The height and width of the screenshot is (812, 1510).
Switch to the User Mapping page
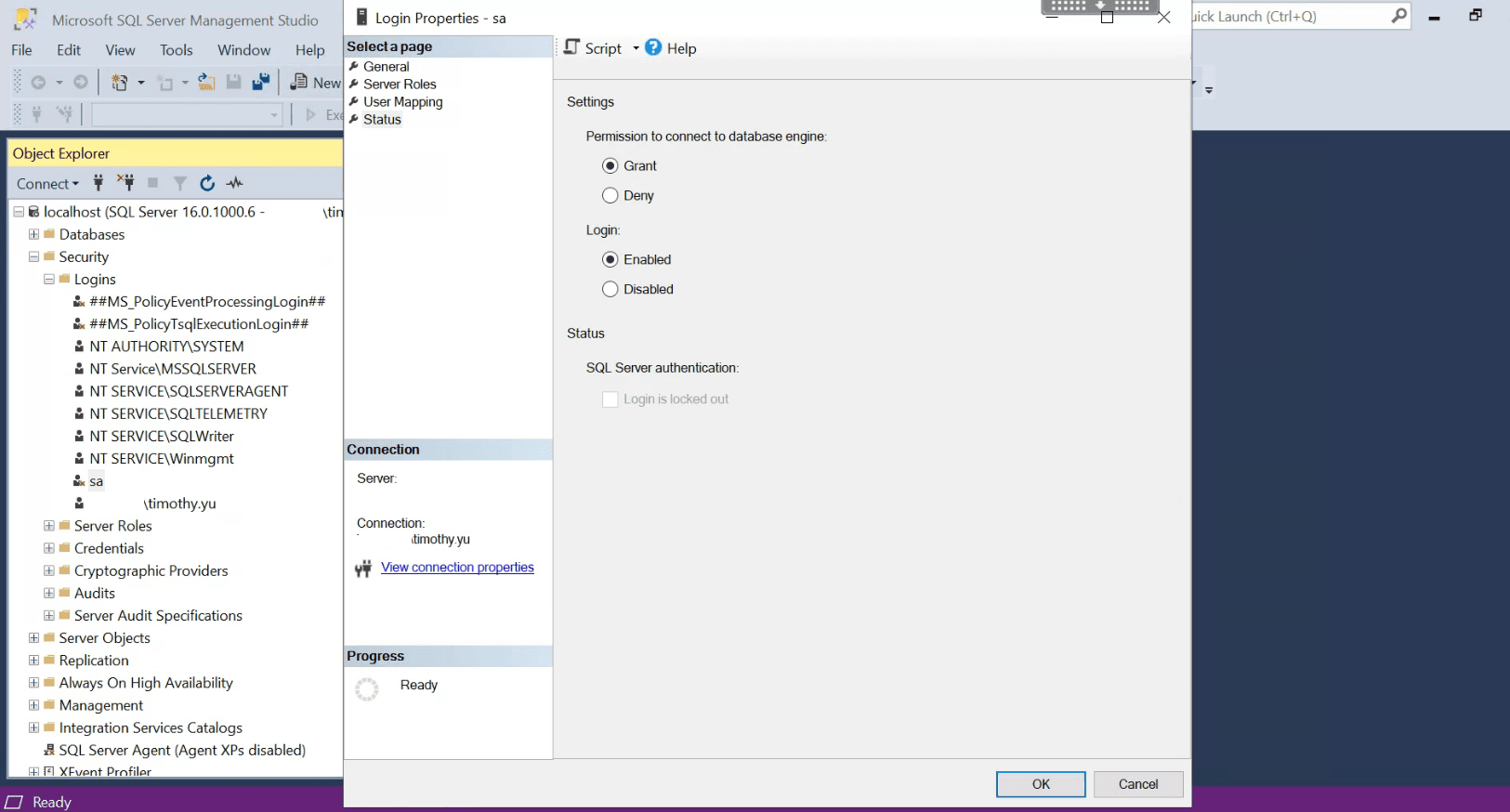402,102
